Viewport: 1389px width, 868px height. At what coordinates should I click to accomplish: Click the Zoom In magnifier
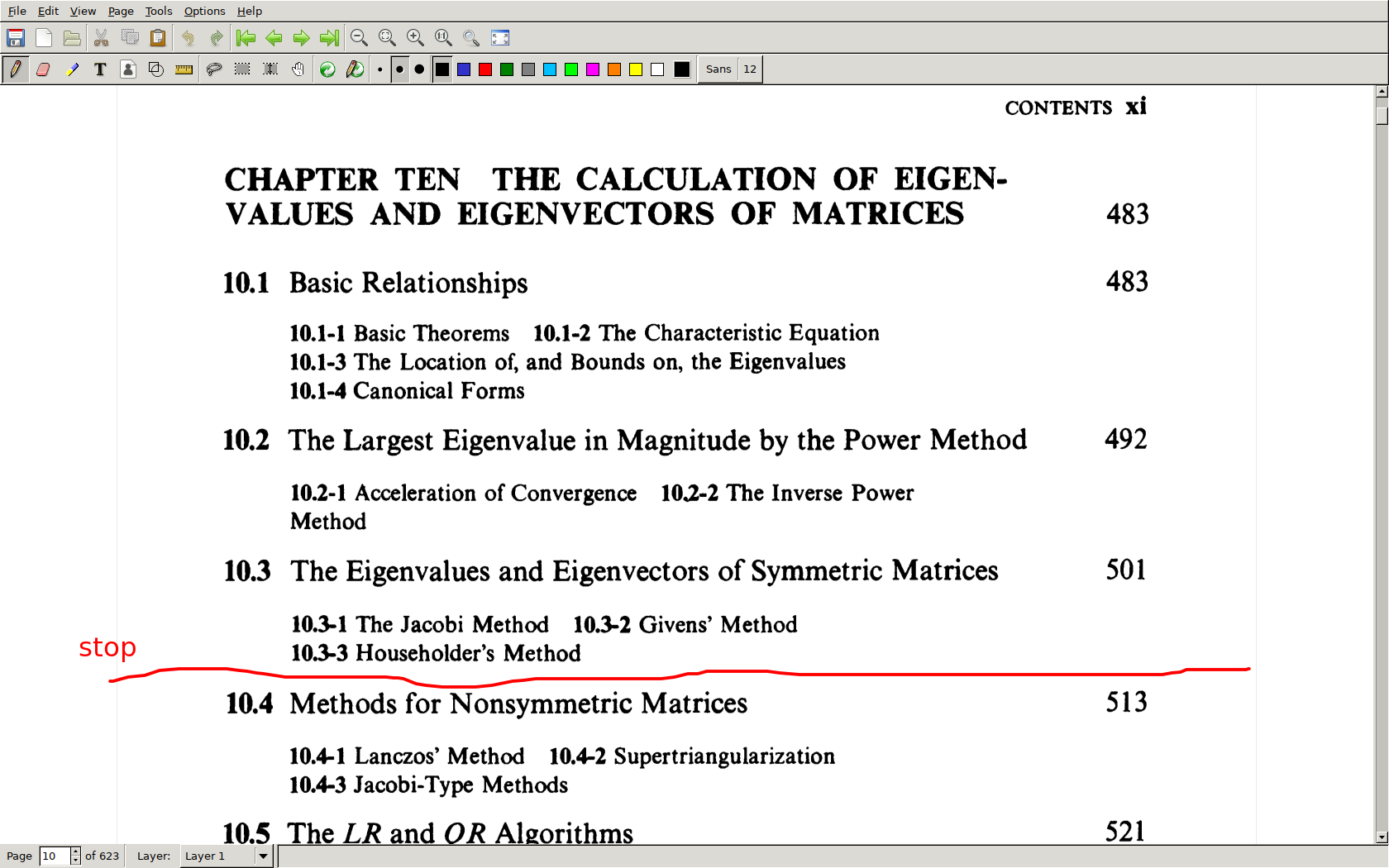pos(415,38)
